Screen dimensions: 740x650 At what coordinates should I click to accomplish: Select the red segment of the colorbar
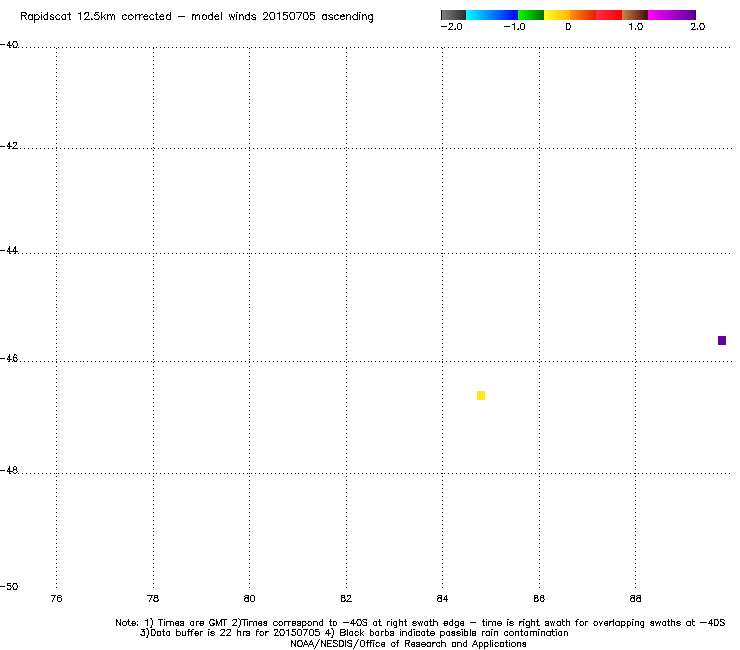pyautogui.click(x=609, y=15)
